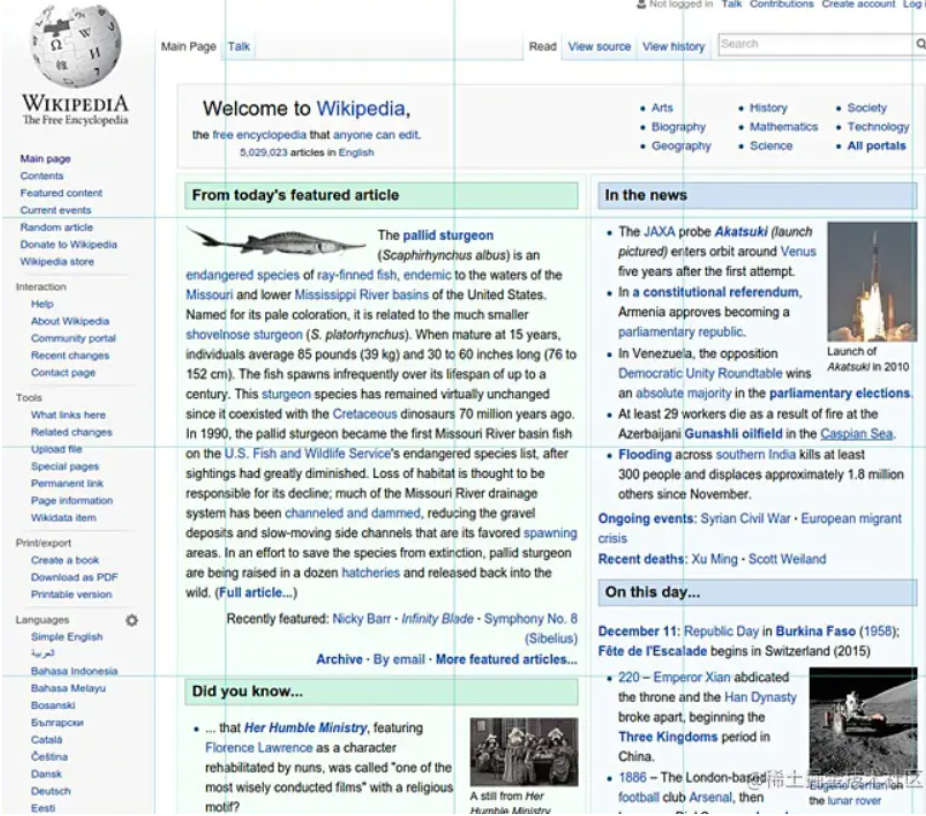Open Donate to Wikipedia link

point(69,244)
